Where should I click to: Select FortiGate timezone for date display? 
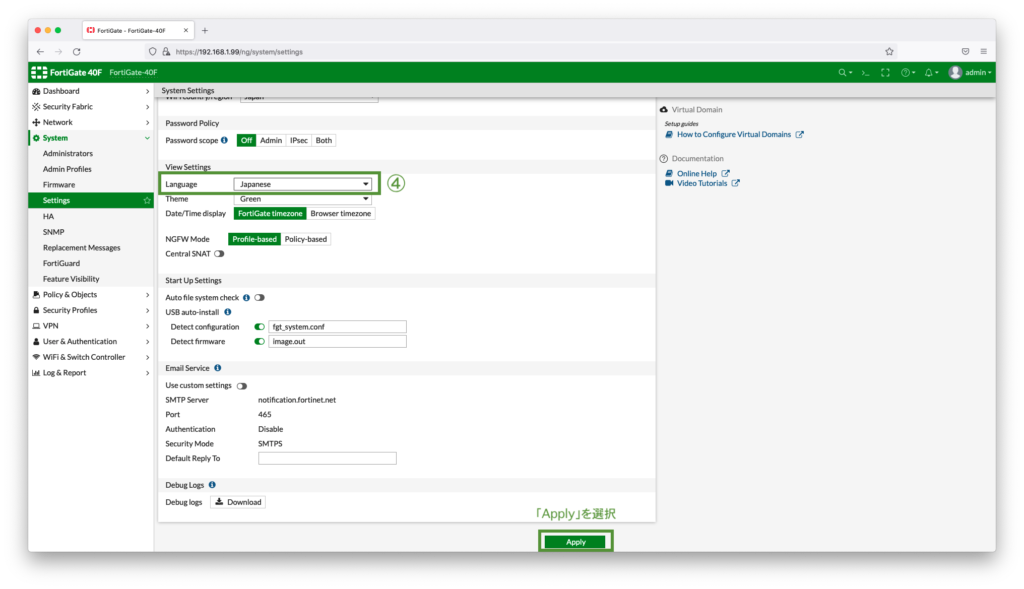coord(270,214)
